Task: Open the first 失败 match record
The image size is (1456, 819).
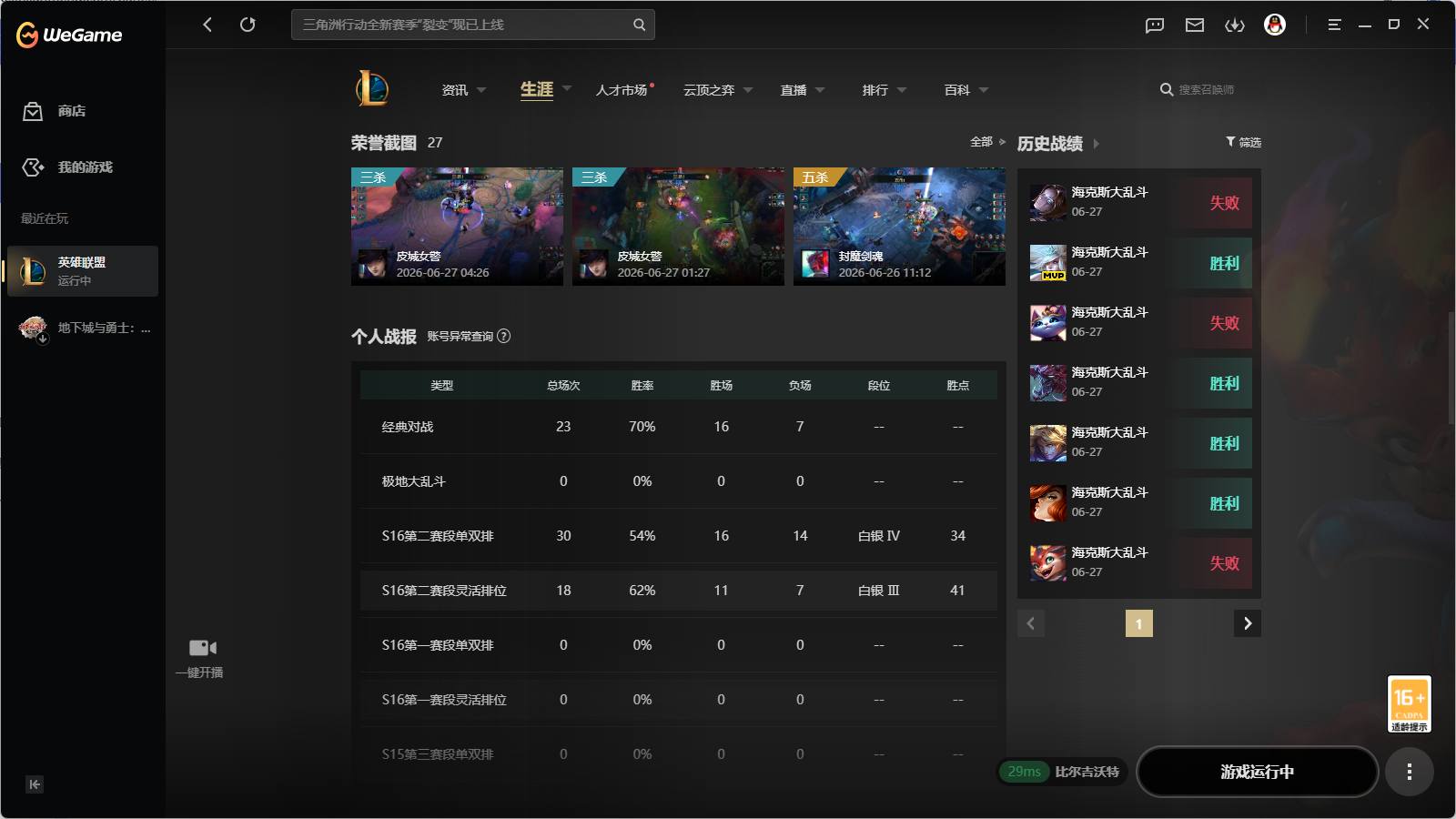Action: [x=1141, y=202]
